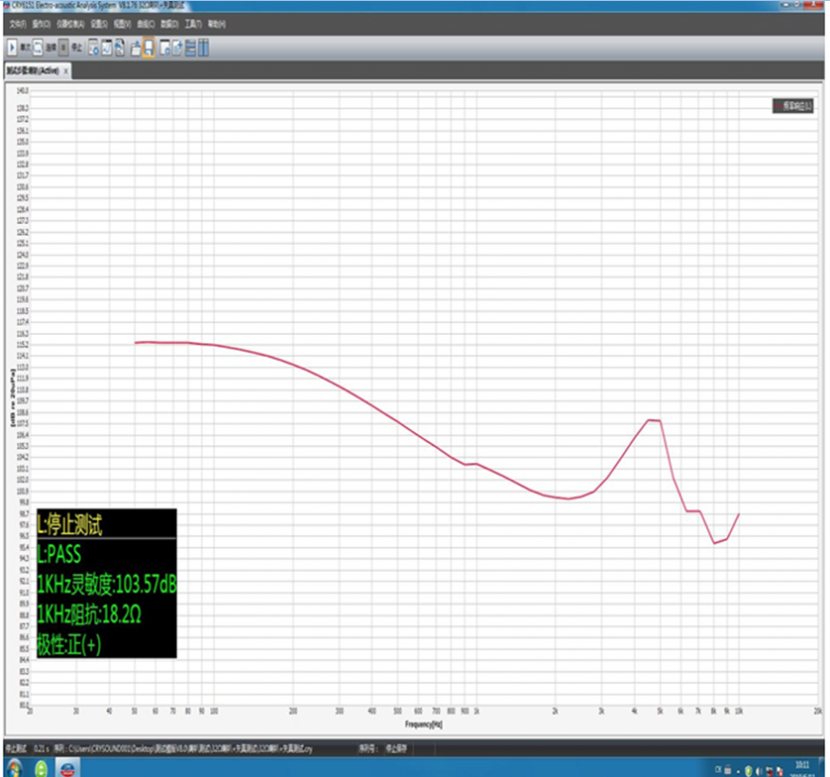
Task: Click the document with back-arrow icon
Action: [x=120, y=48]
